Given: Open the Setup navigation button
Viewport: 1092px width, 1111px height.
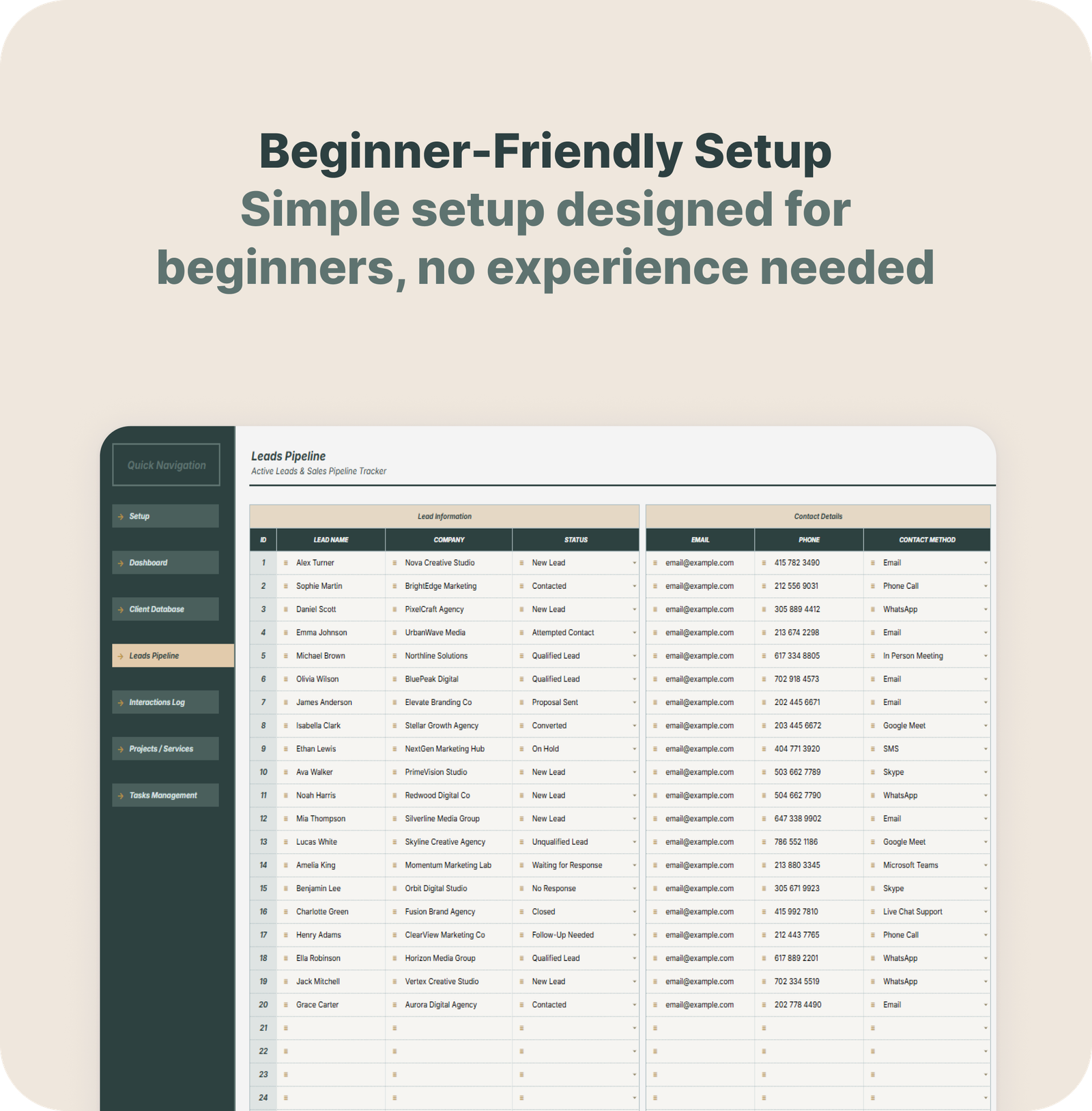Looking at the screenshot, I should click(165, 516).
